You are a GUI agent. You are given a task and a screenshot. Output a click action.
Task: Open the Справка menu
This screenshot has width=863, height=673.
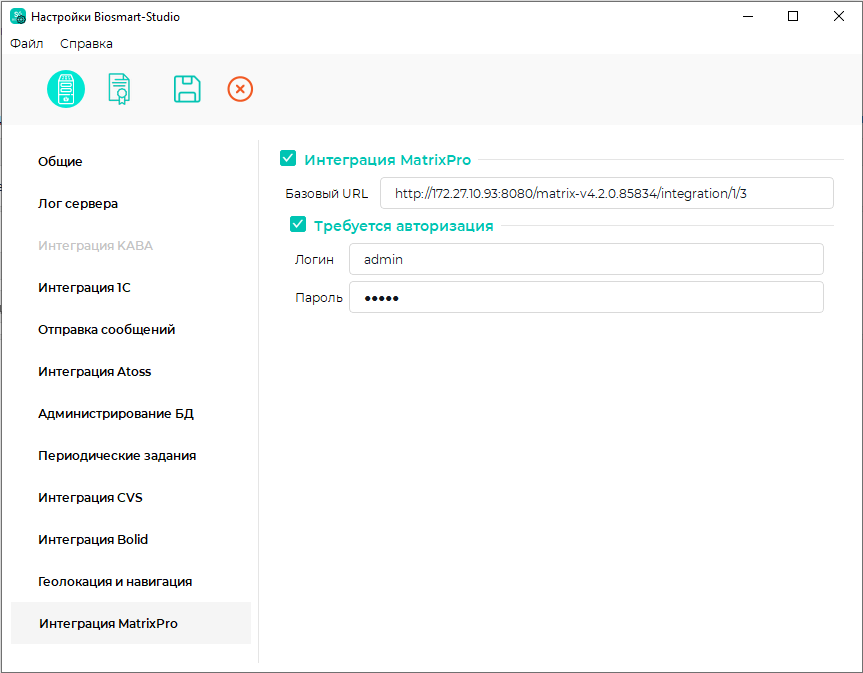[x=86, y=43]
